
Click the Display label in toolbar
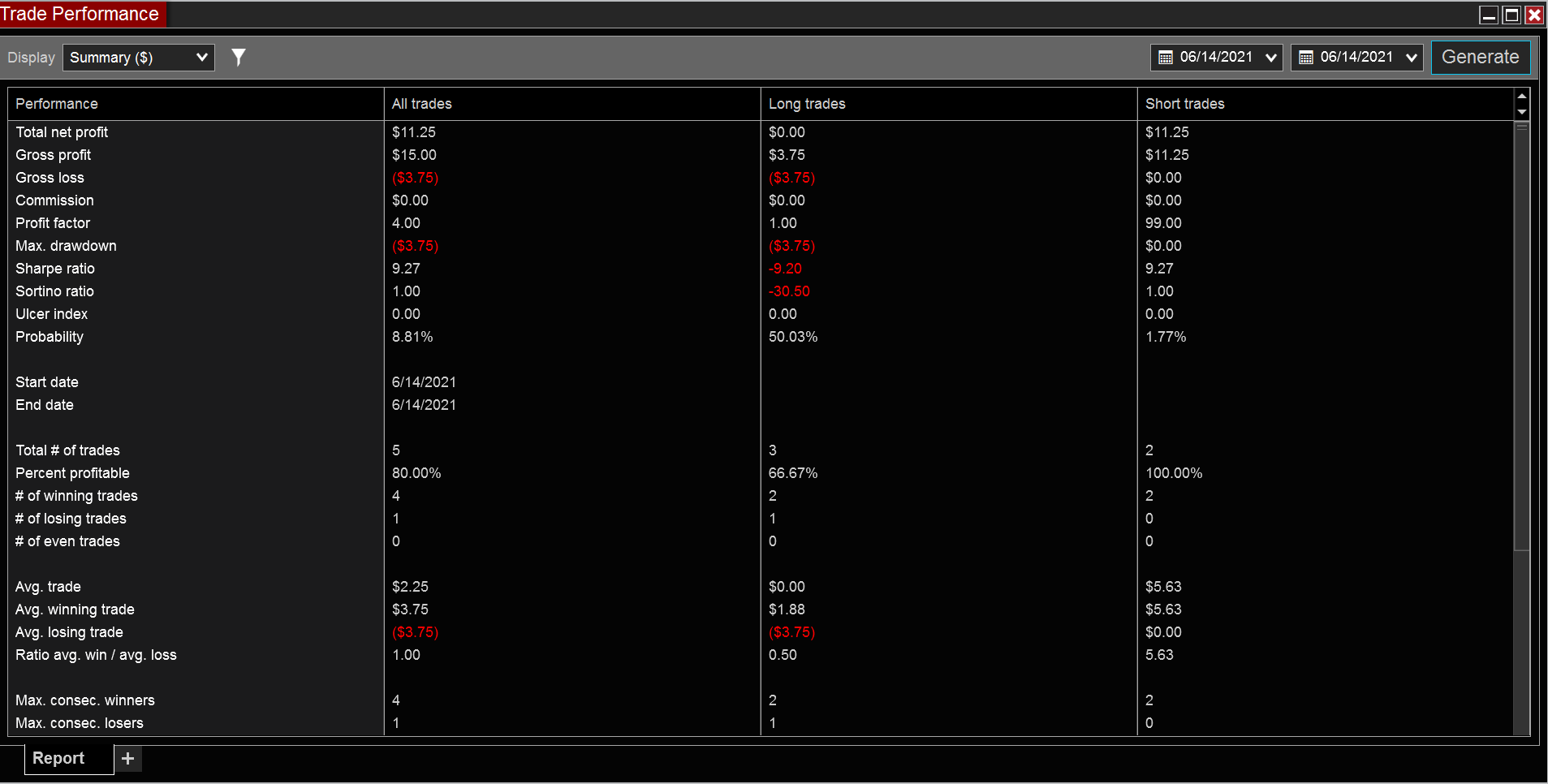(31, 58)
